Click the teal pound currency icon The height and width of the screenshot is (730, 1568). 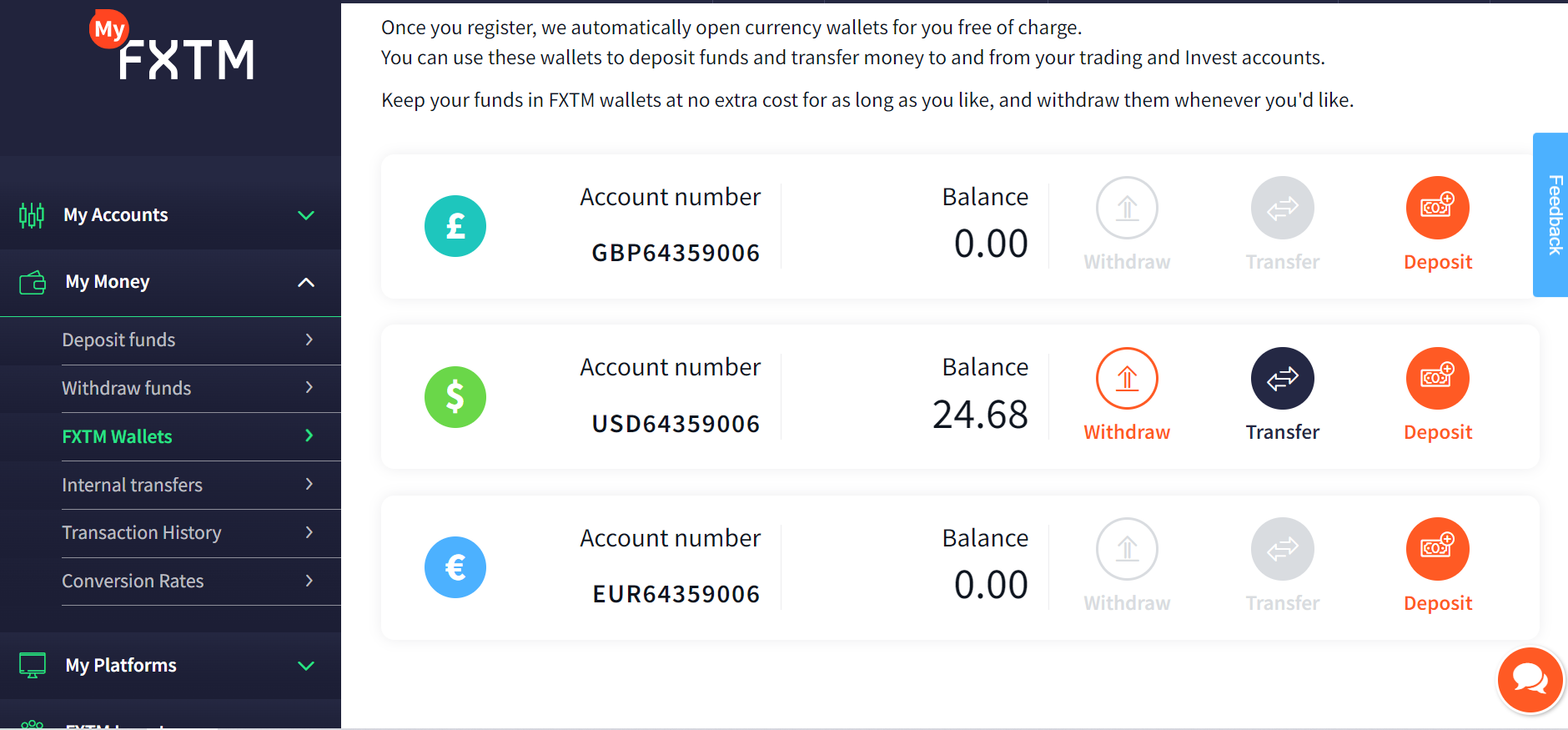coord(455,226)
